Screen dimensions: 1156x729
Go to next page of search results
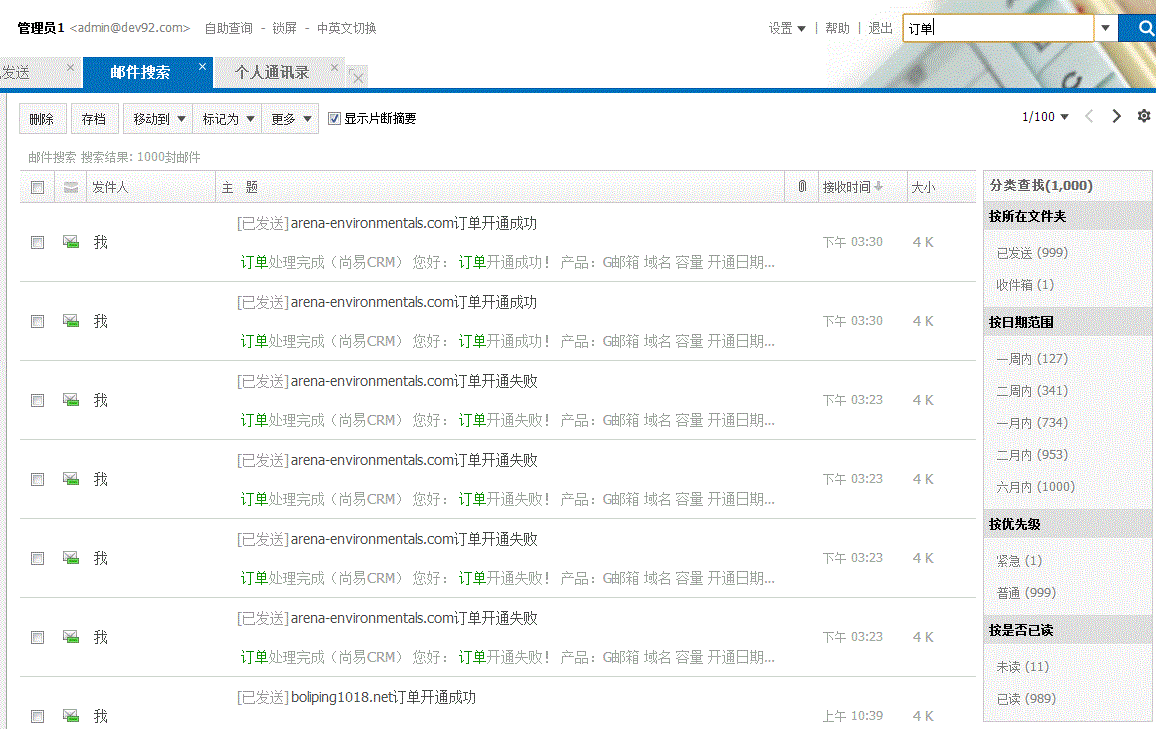[1117, 117]
